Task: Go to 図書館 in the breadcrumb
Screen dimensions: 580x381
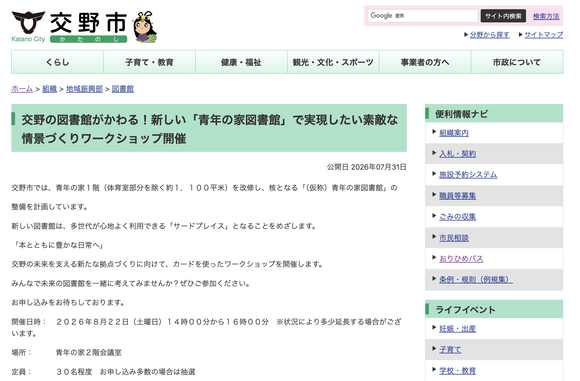Action: click(x=123, y=89)
